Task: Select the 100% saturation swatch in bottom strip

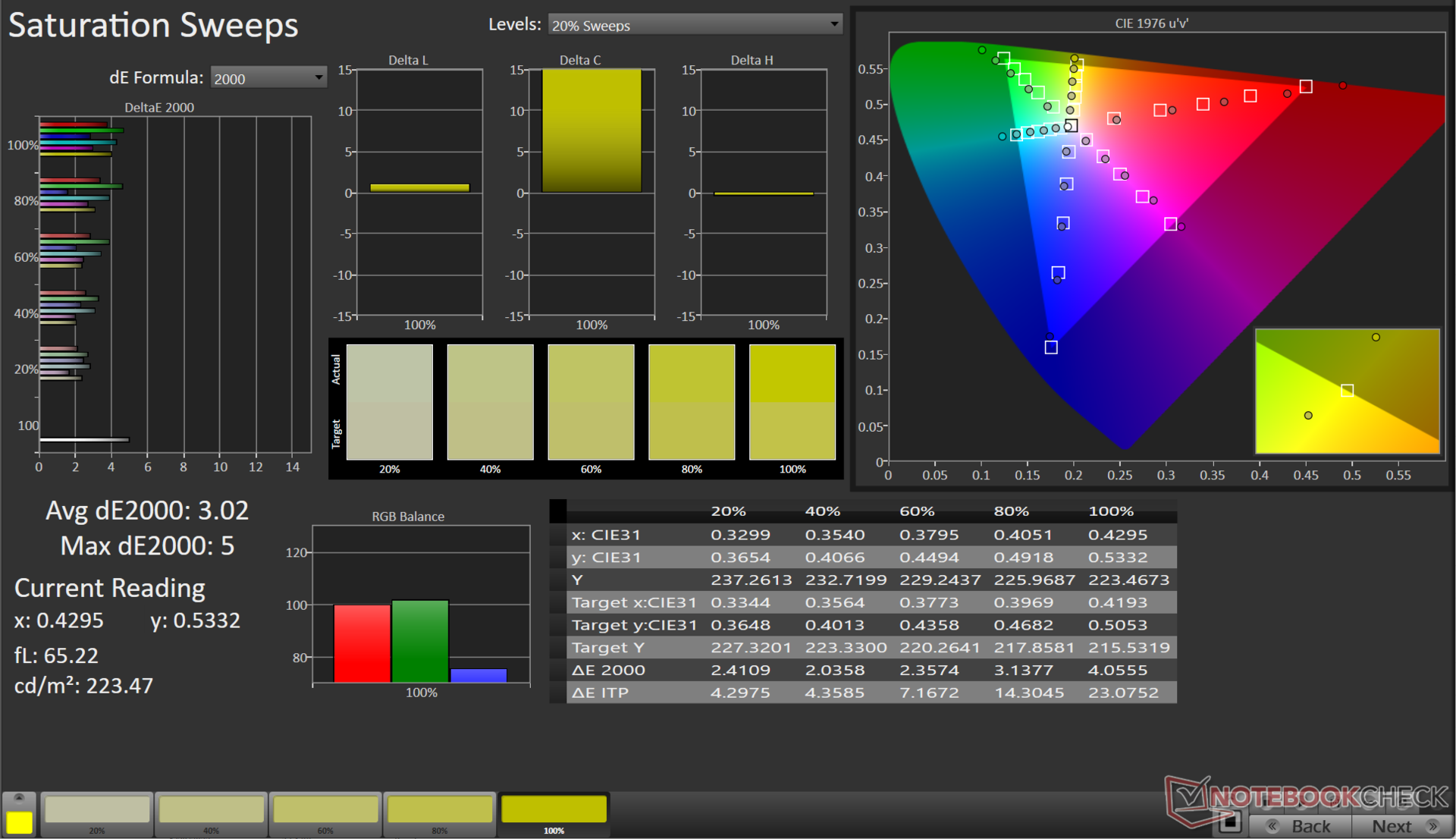Action: coord(554,810)
